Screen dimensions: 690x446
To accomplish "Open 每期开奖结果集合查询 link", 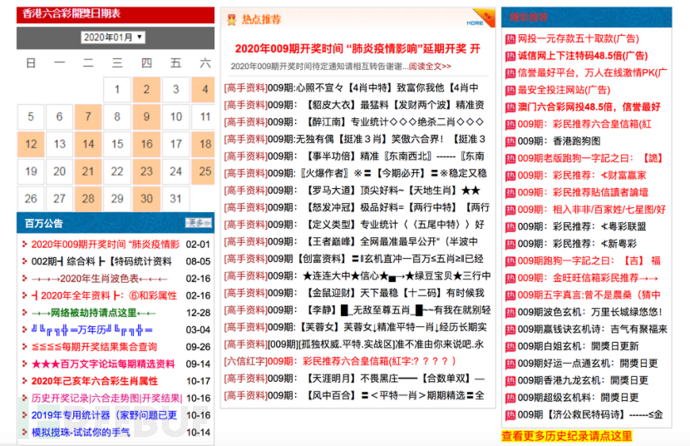I will coord(94,347).
